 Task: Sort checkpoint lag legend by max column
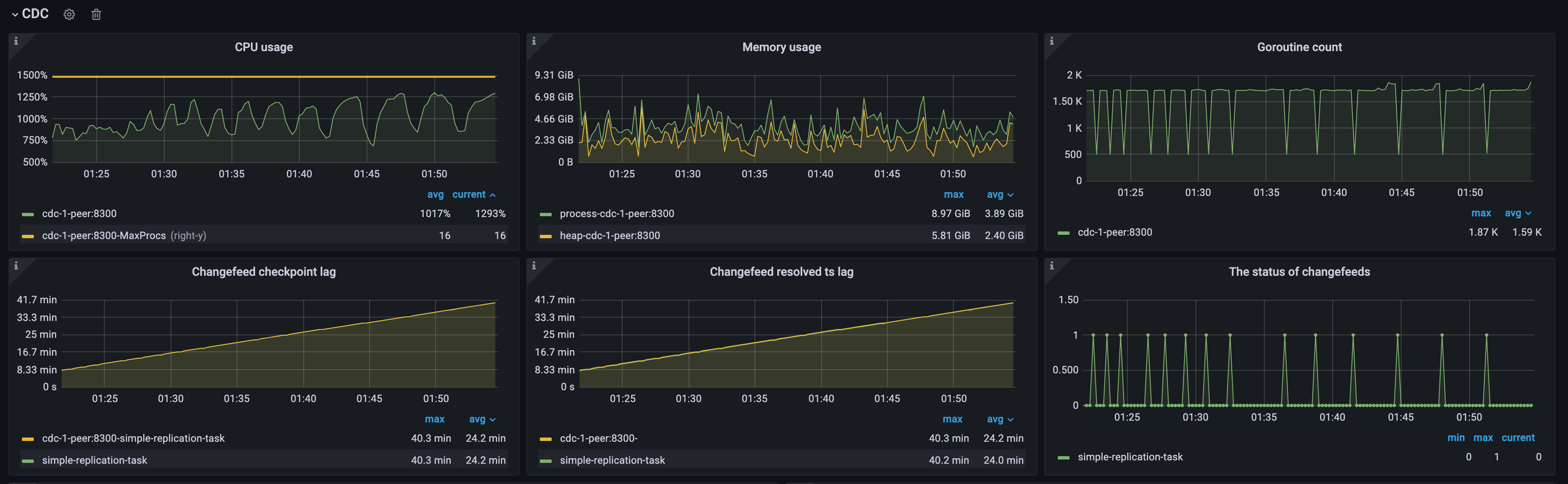(435, 419)
